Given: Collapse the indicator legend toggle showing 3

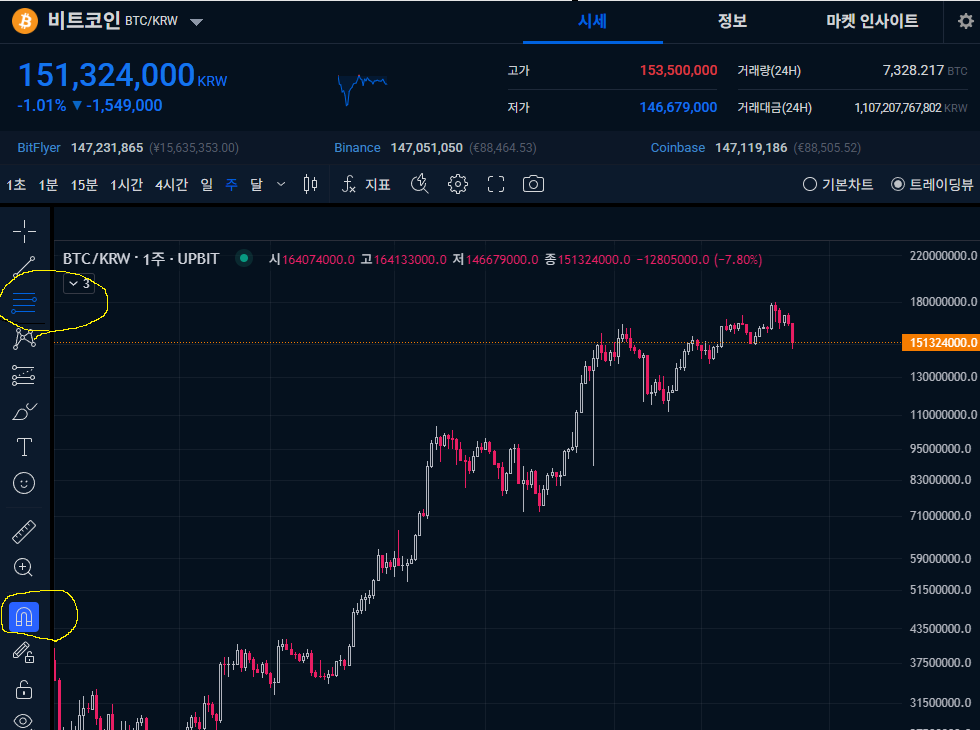Looking at the screenshot, I should tap(79, 283).
